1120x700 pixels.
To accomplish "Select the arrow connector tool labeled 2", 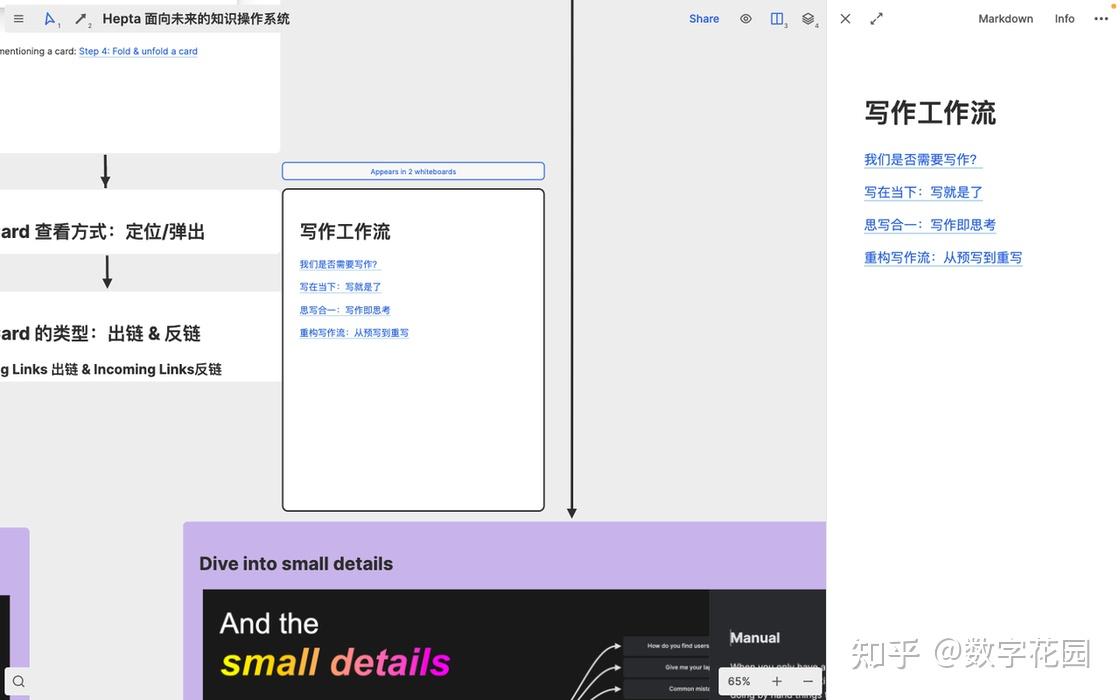I will 79,17.
